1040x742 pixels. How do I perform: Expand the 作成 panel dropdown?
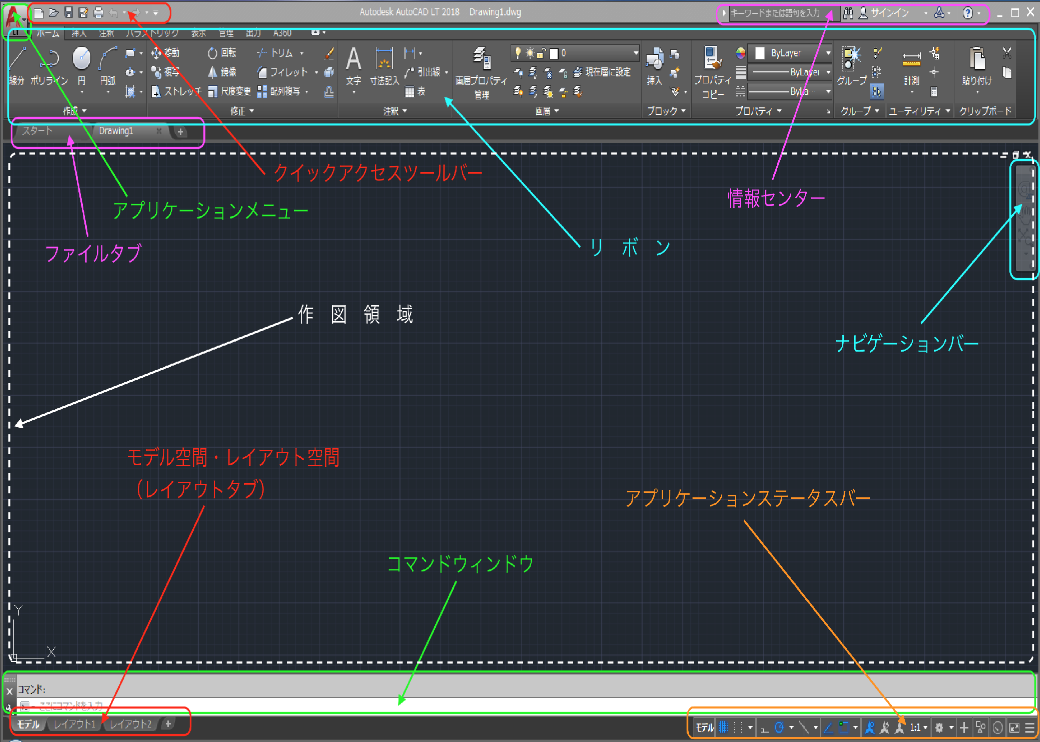pyautogui.click(x=74, y=111)
